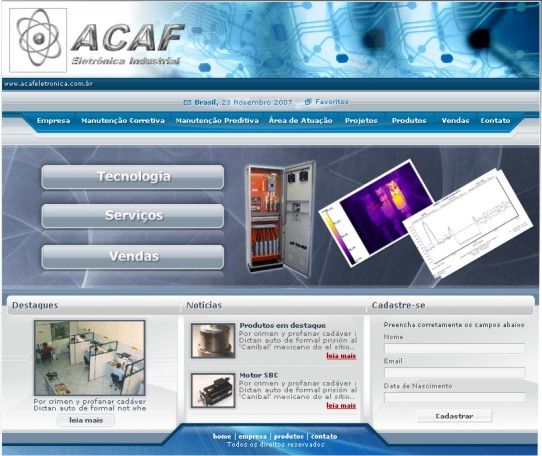Click leia mais under Destaques photo
Image resolution: width=542 pixels, height=456 pixels.
pos(86,420)
